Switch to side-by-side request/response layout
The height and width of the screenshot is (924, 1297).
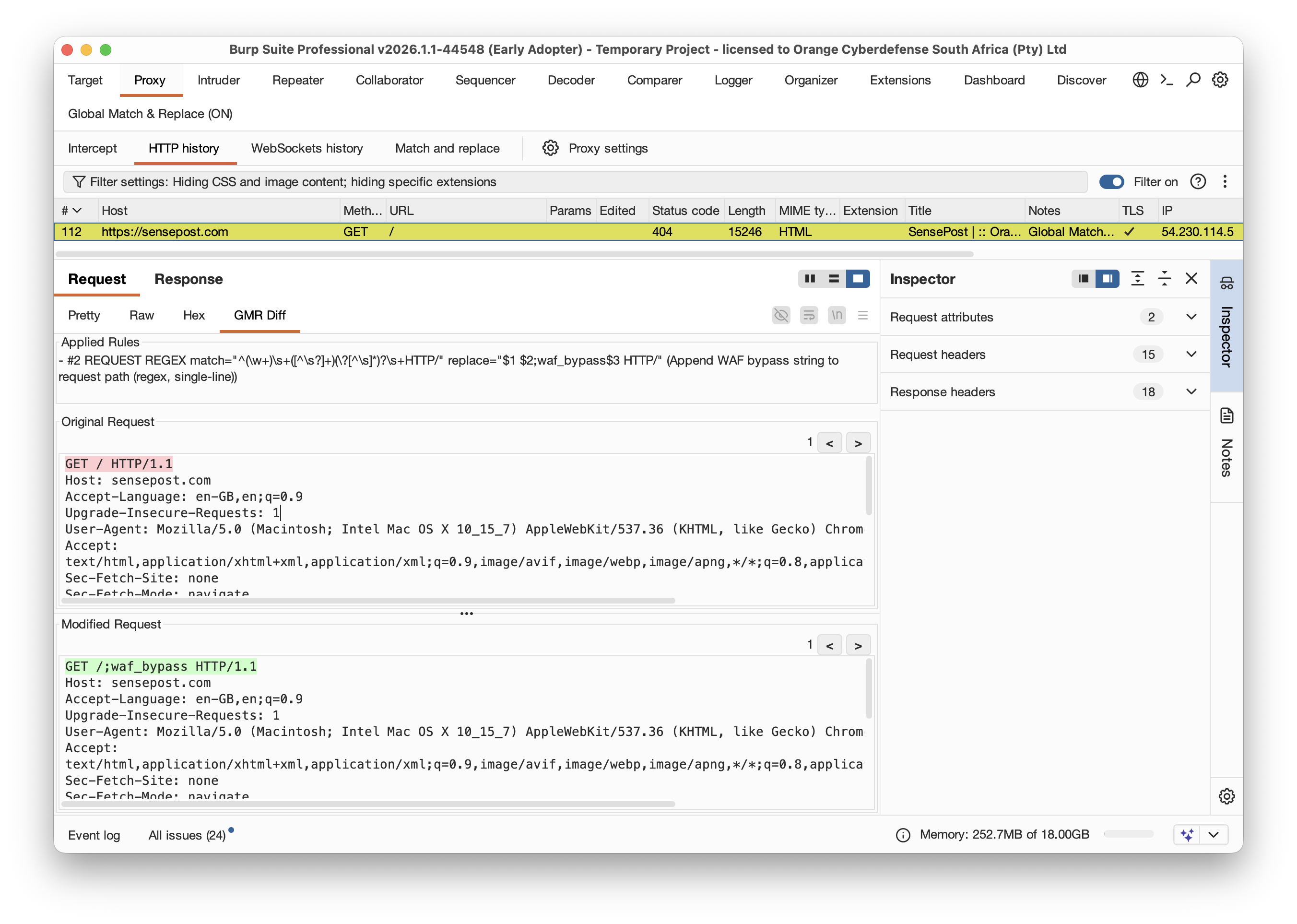point(810,279)
